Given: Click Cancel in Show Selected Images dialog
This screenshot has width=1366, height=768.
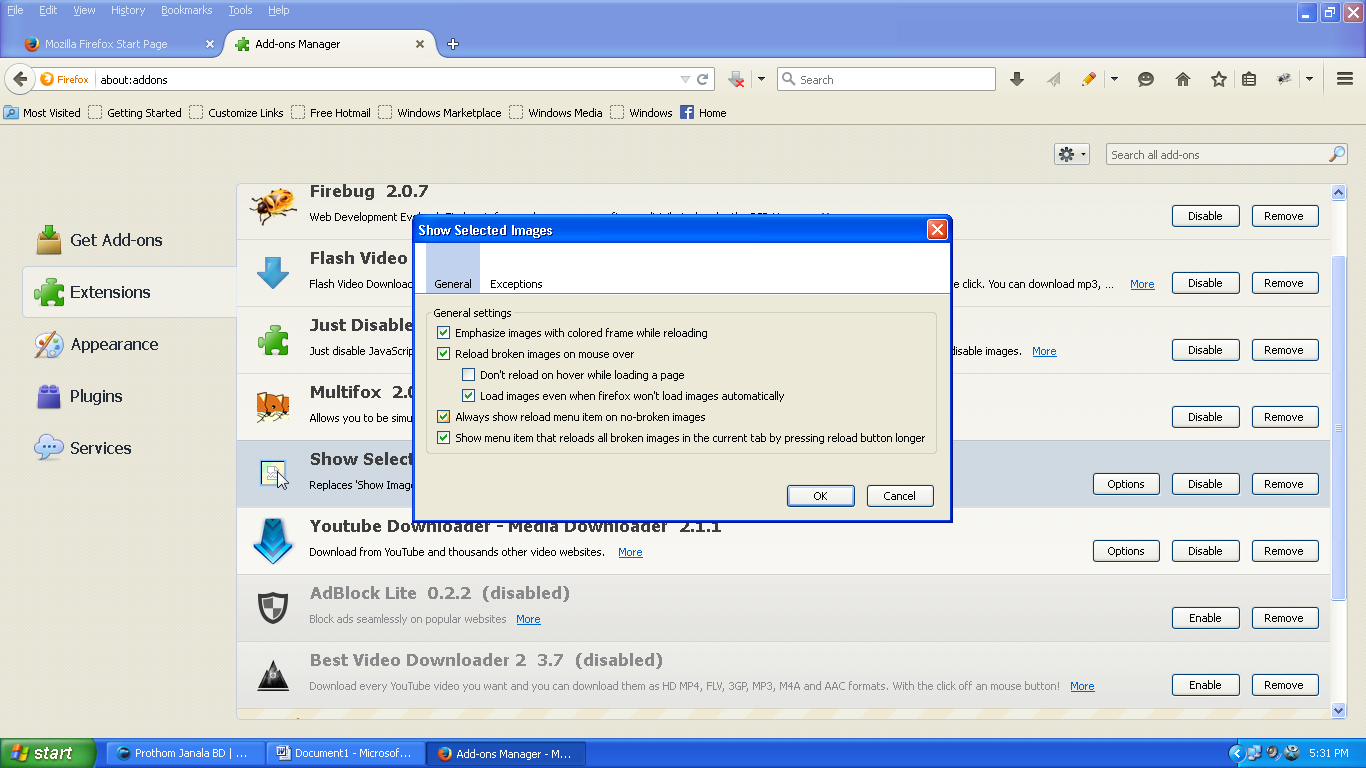Looking at the screenshot, I should pyautogui.click(x=899, y=496).
